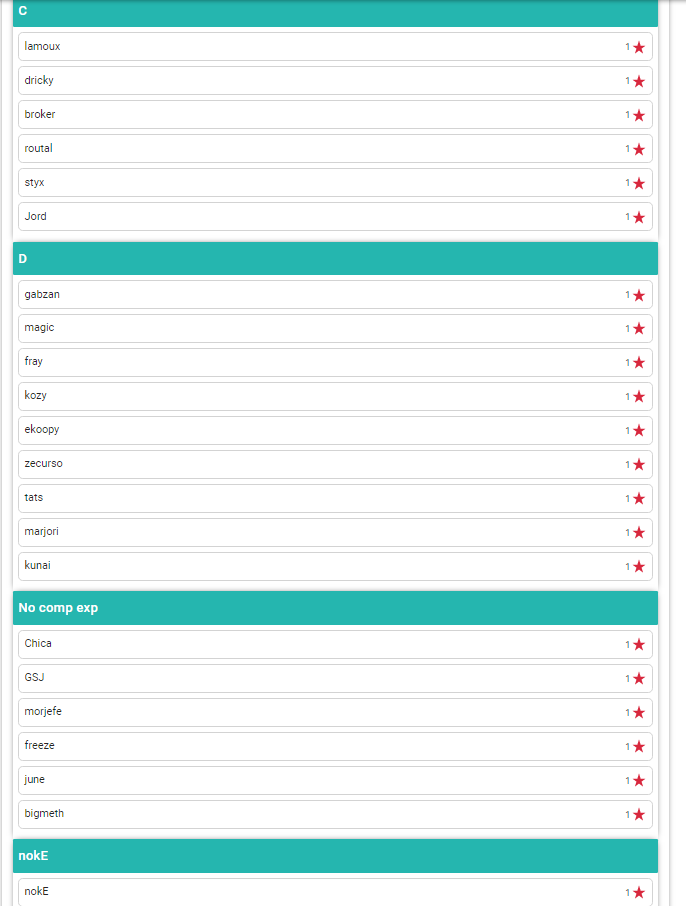686x906 pixels.
Task: Select the player name tats
Action: tap(34, 497)
